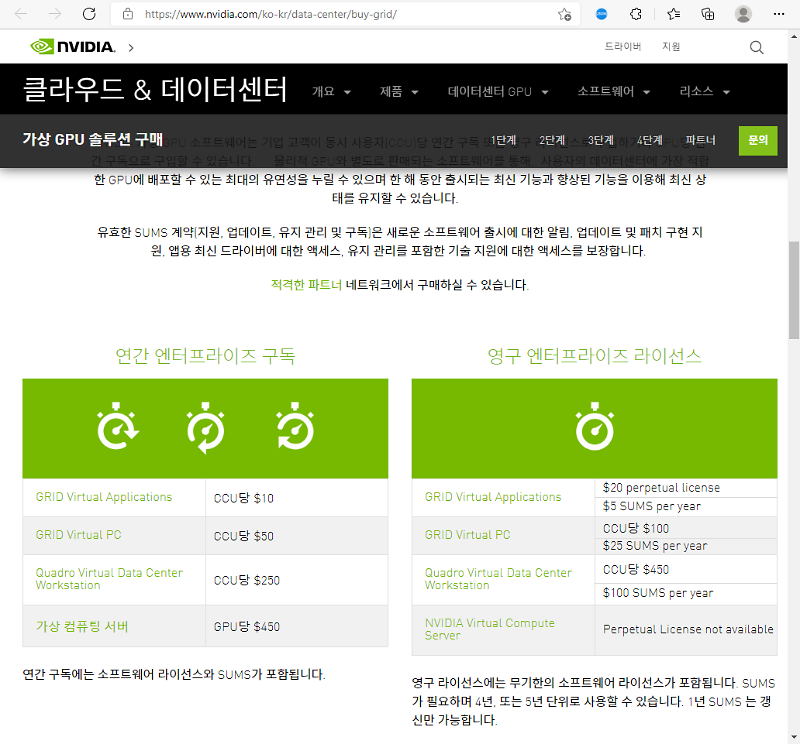Screen dimensions: 800x744
Task: Reload the page with refresh icon
Action: [x=89, y=14]
